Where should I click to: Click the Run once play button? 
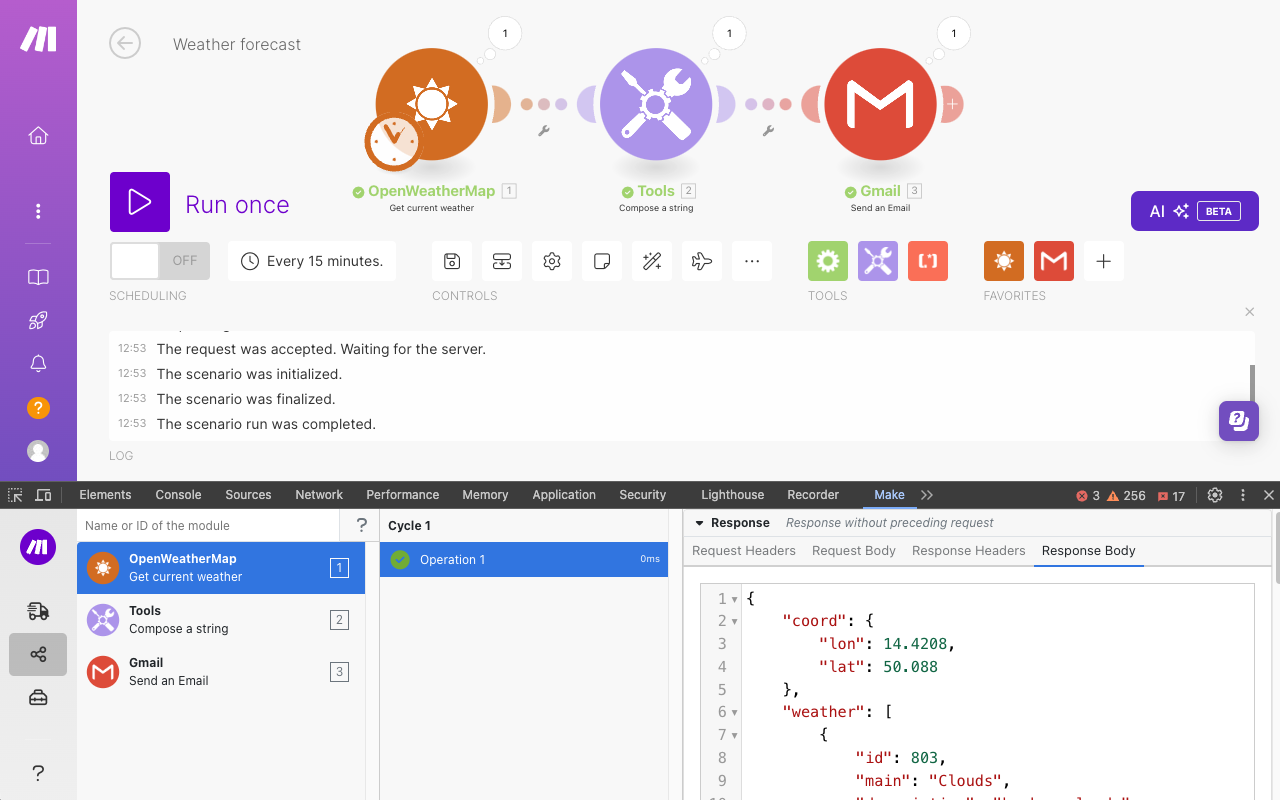[x=140, y=202]
